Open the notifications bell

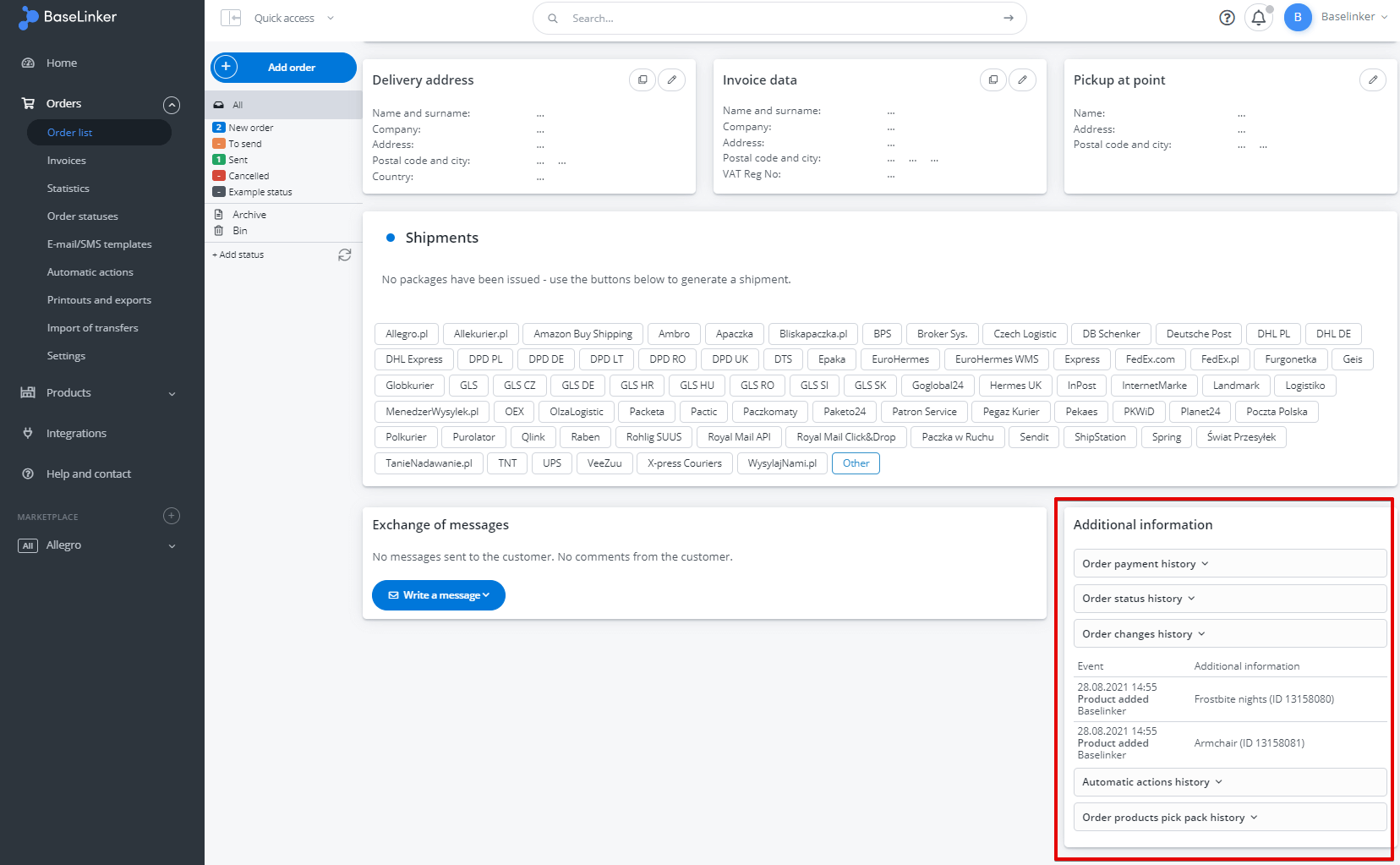1259,18
